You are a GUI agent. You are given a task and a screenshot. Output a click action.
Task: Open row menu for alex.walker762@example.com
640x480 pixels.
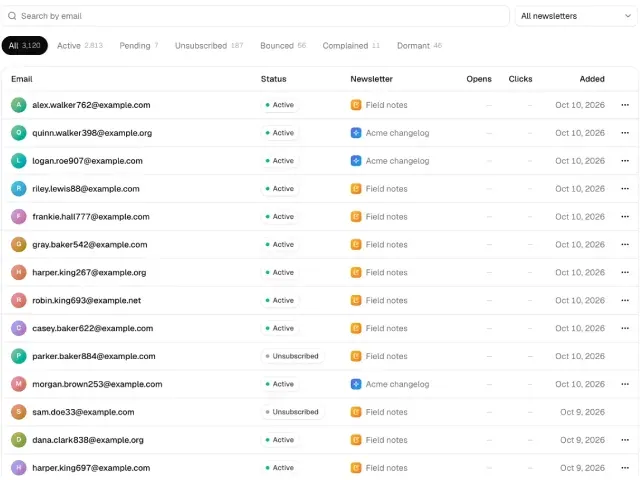(x=624, y=105)
